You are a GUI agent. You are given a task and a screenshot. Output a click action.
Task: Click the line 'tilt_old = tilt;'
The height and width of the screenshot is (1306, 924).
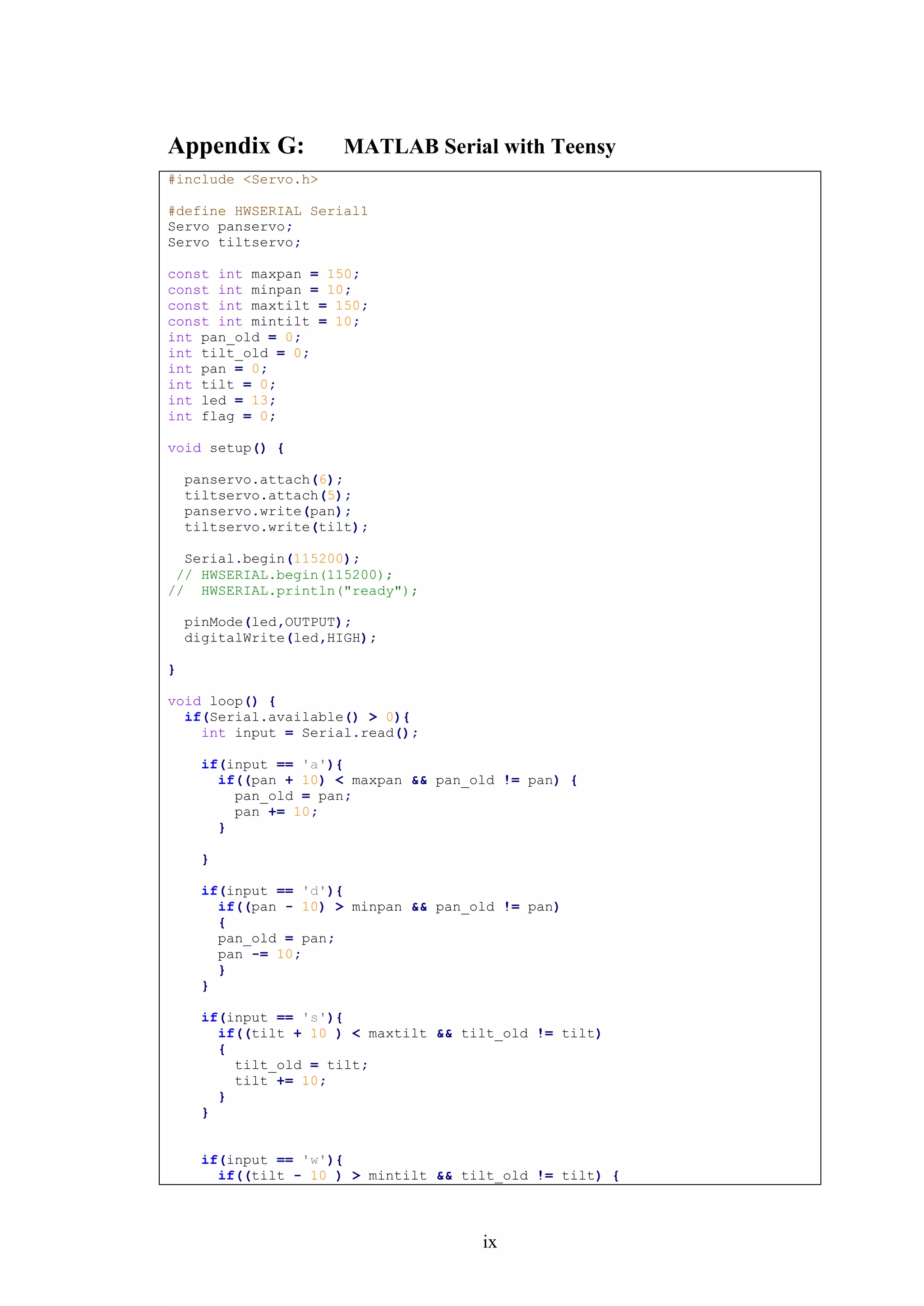(301, 1066)
